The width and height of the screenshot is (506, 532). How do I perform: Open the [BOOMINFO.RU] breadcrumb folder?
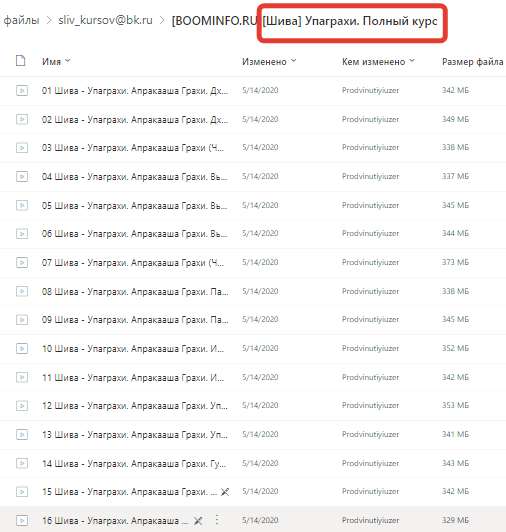click(214, 21)
